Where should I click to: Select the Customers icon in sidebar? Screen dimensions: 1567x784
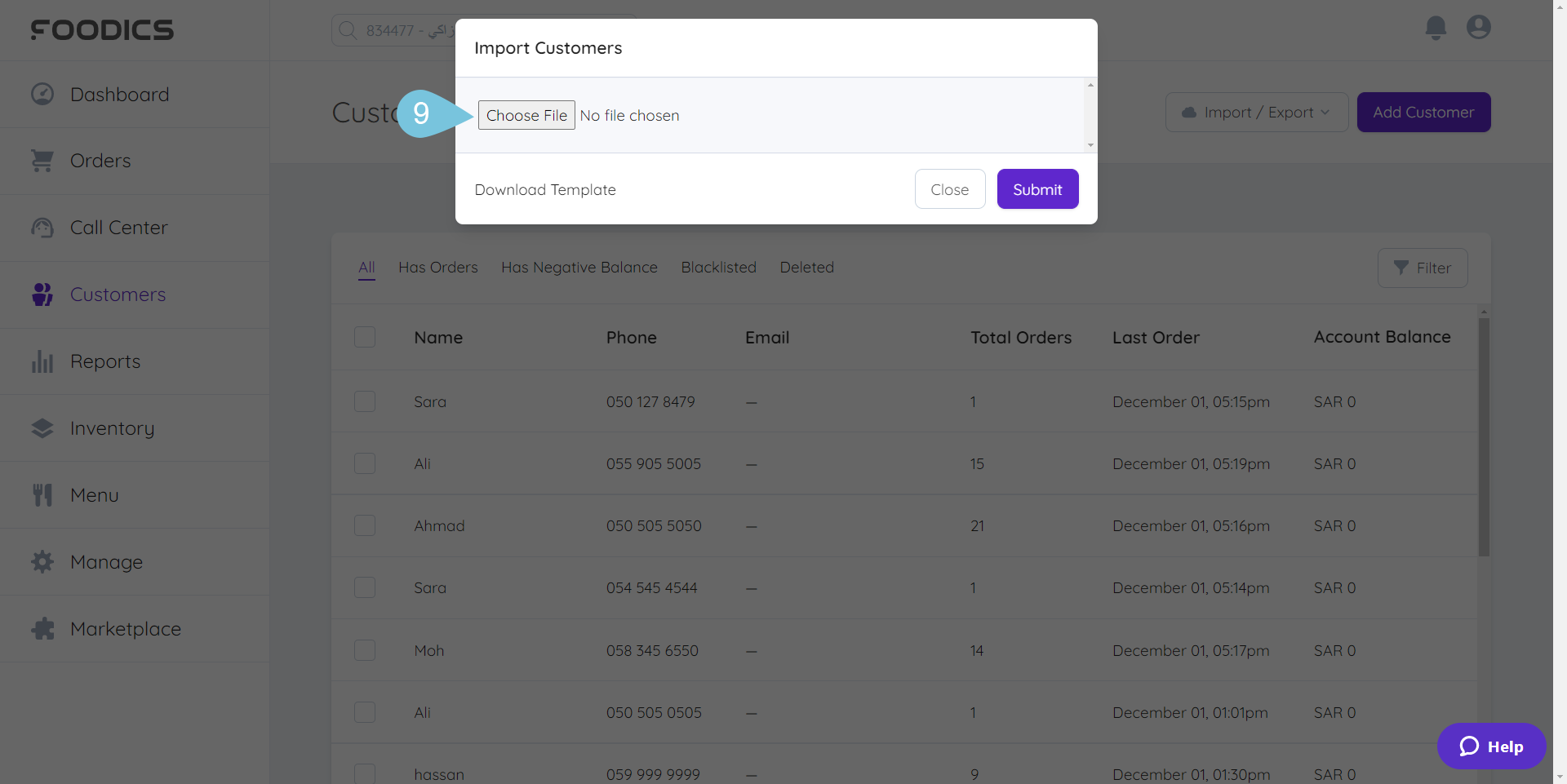42,294
